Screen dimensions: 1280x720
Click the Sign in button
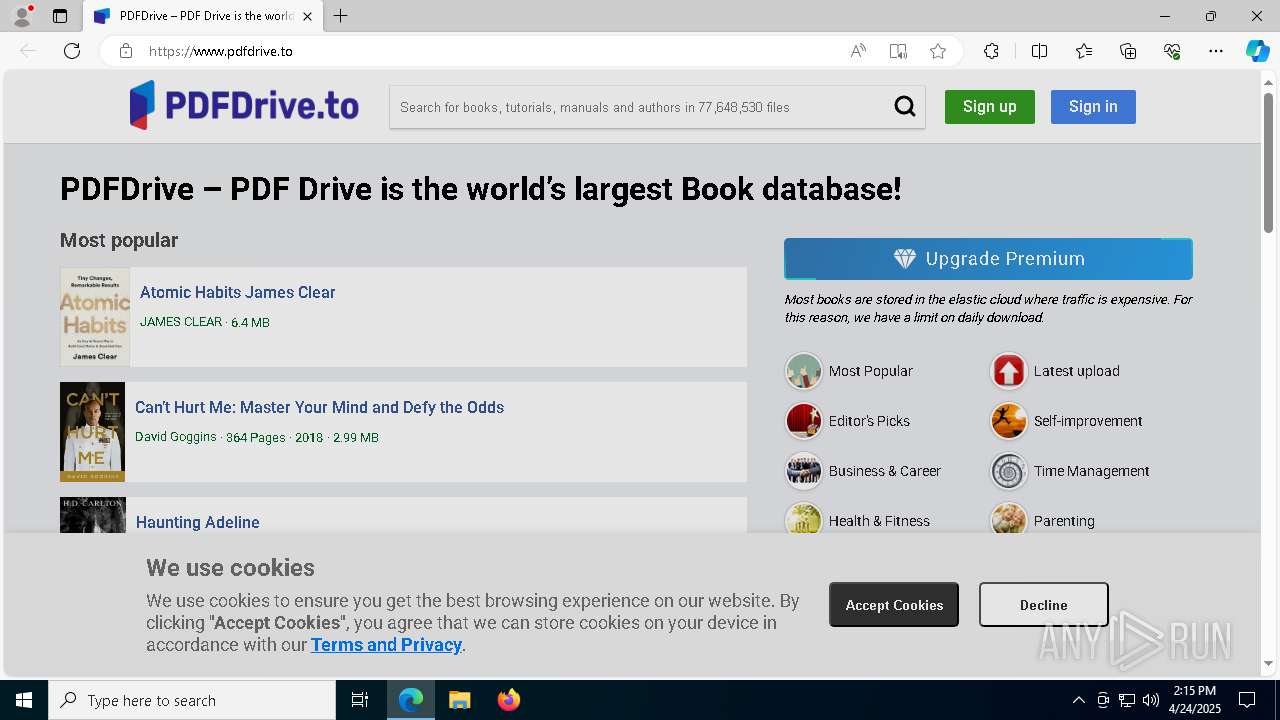tap(1093, 107)
